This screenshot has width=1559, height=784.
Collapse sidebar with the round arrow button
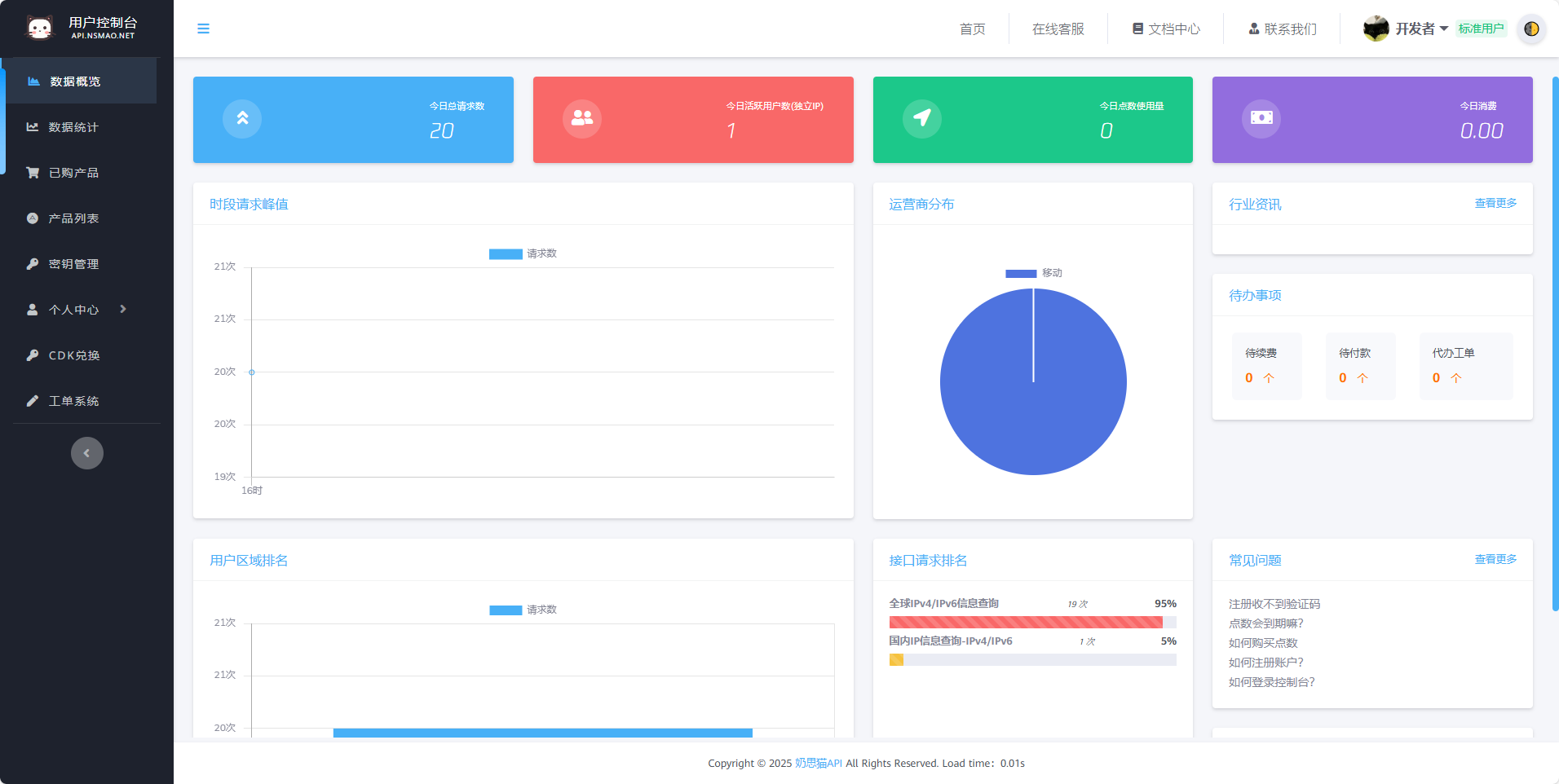coord(87,453)
